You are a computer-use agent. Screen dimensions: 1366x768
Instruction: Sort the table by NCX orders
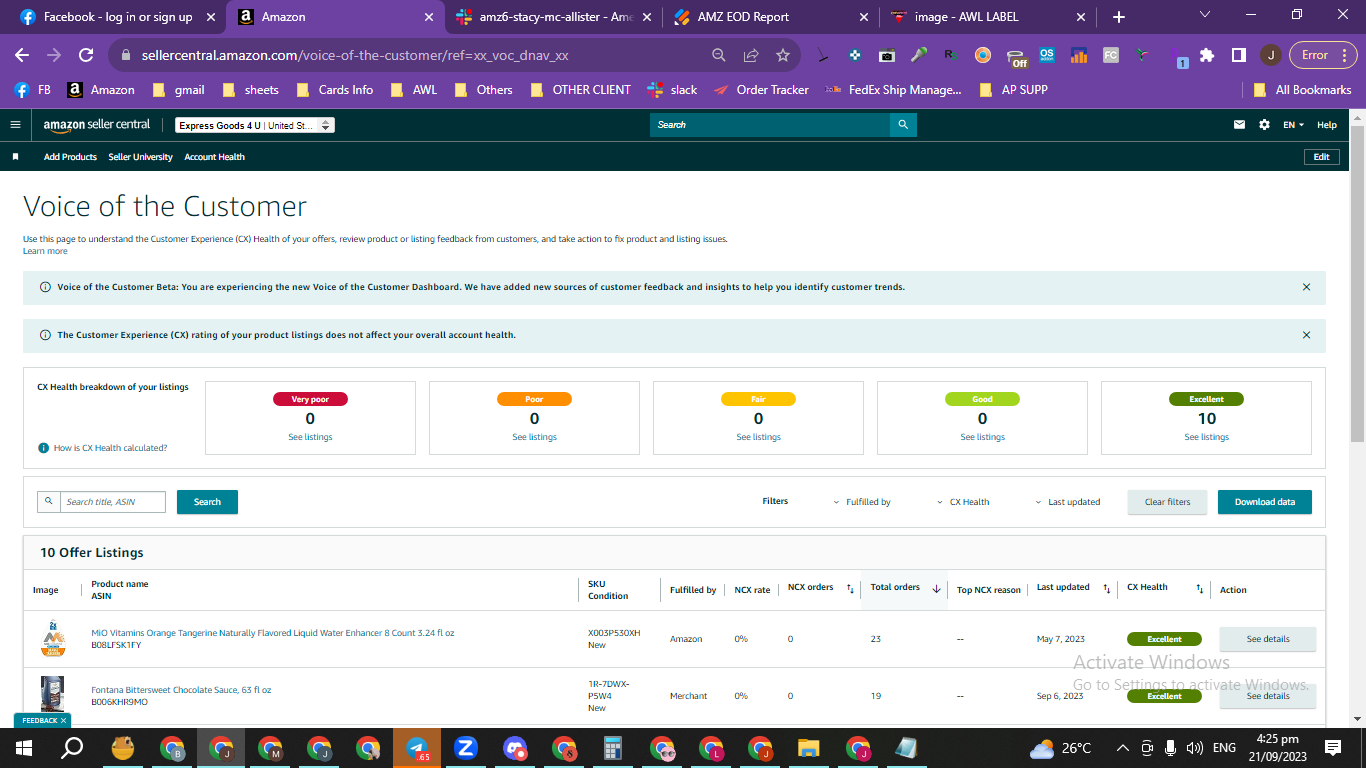850,589
